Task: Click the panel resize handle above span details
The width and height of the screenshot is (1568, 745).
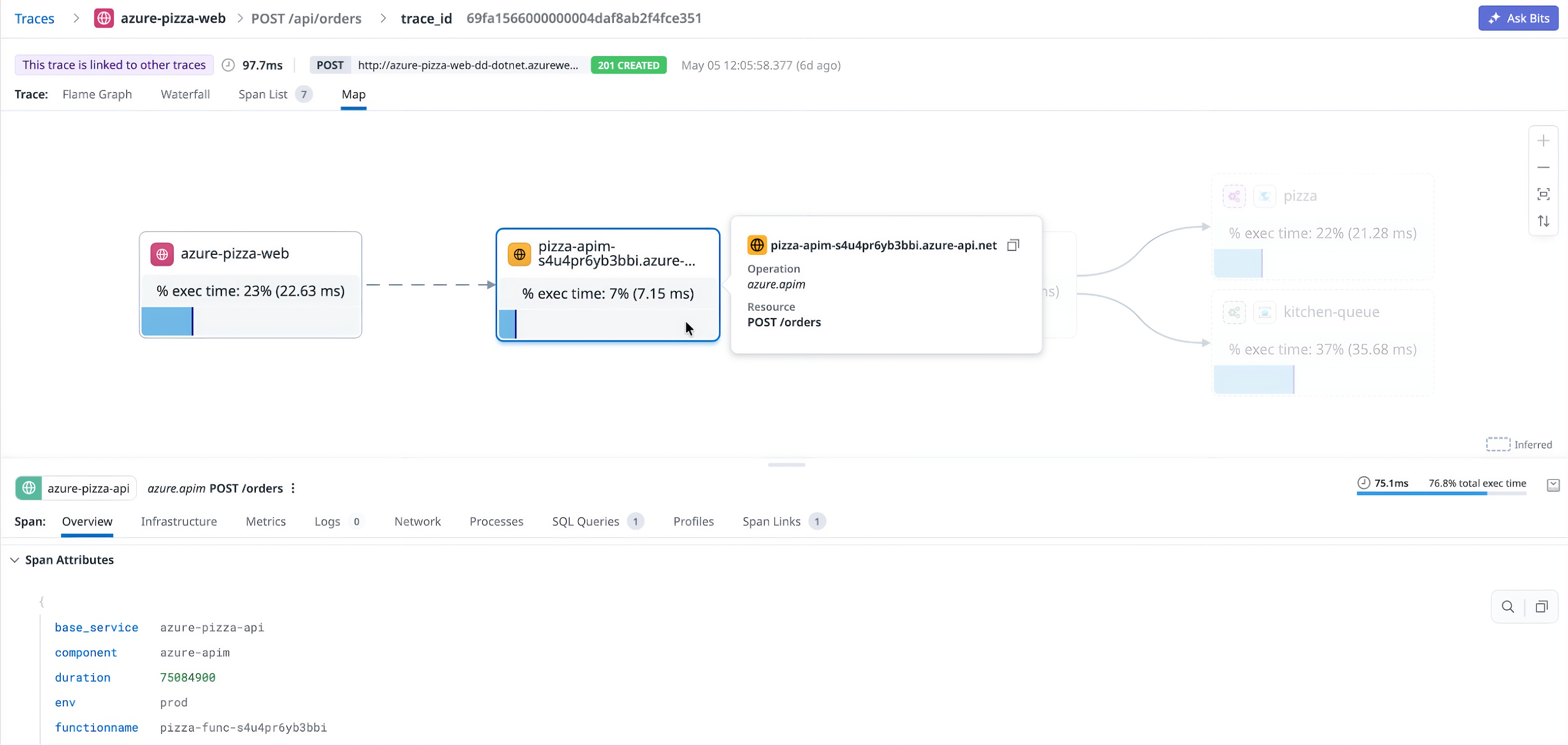Action: pos(786,465)
